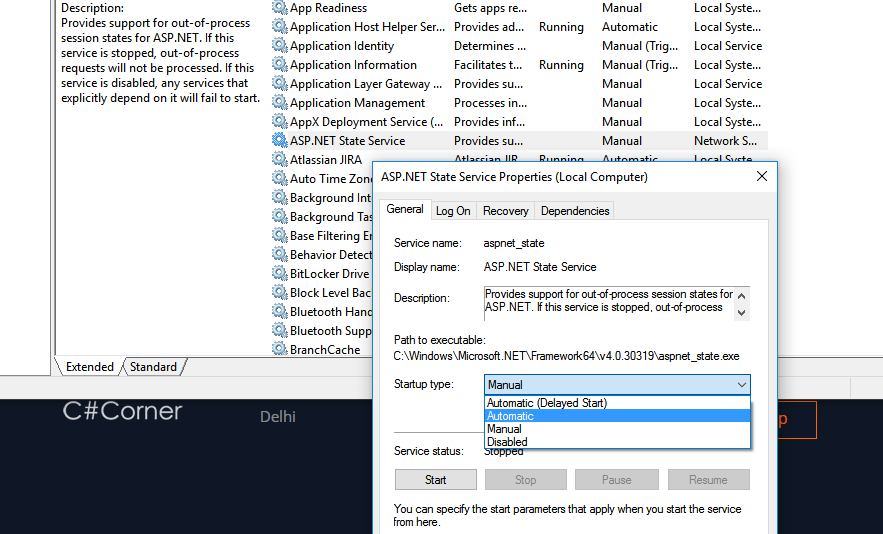Switch to the Log On tab
This screenshot has height=534, width=883.
point(453,211)
